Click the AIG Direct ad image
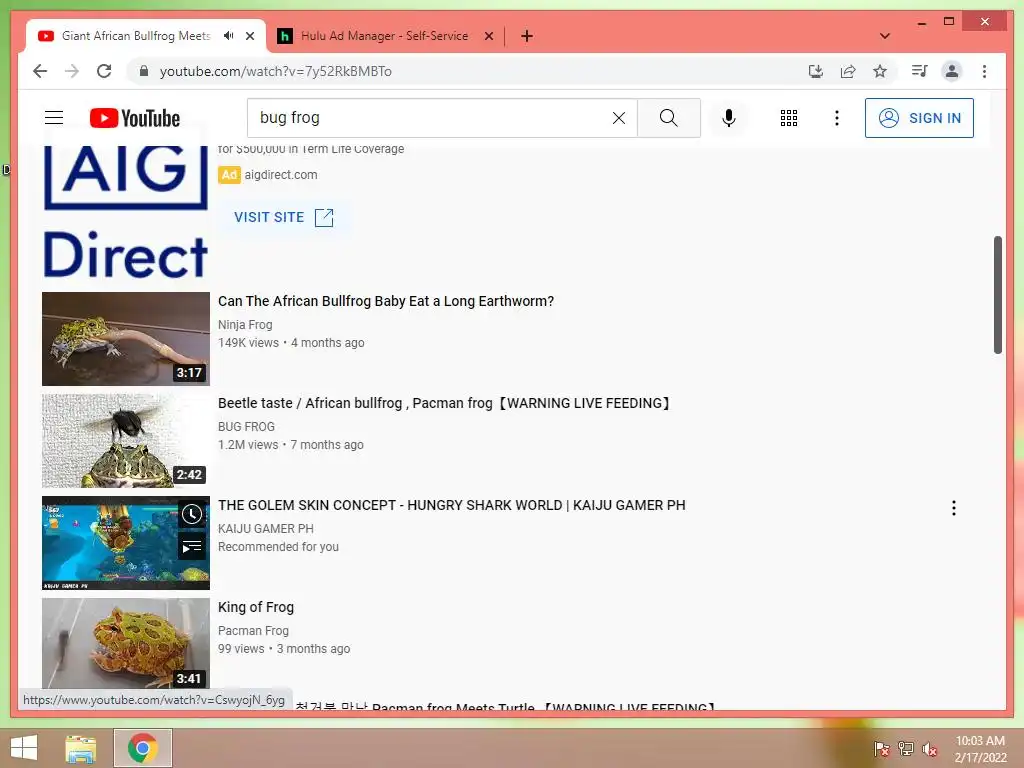Screen dimensions: 1024x768 (125, 210)
